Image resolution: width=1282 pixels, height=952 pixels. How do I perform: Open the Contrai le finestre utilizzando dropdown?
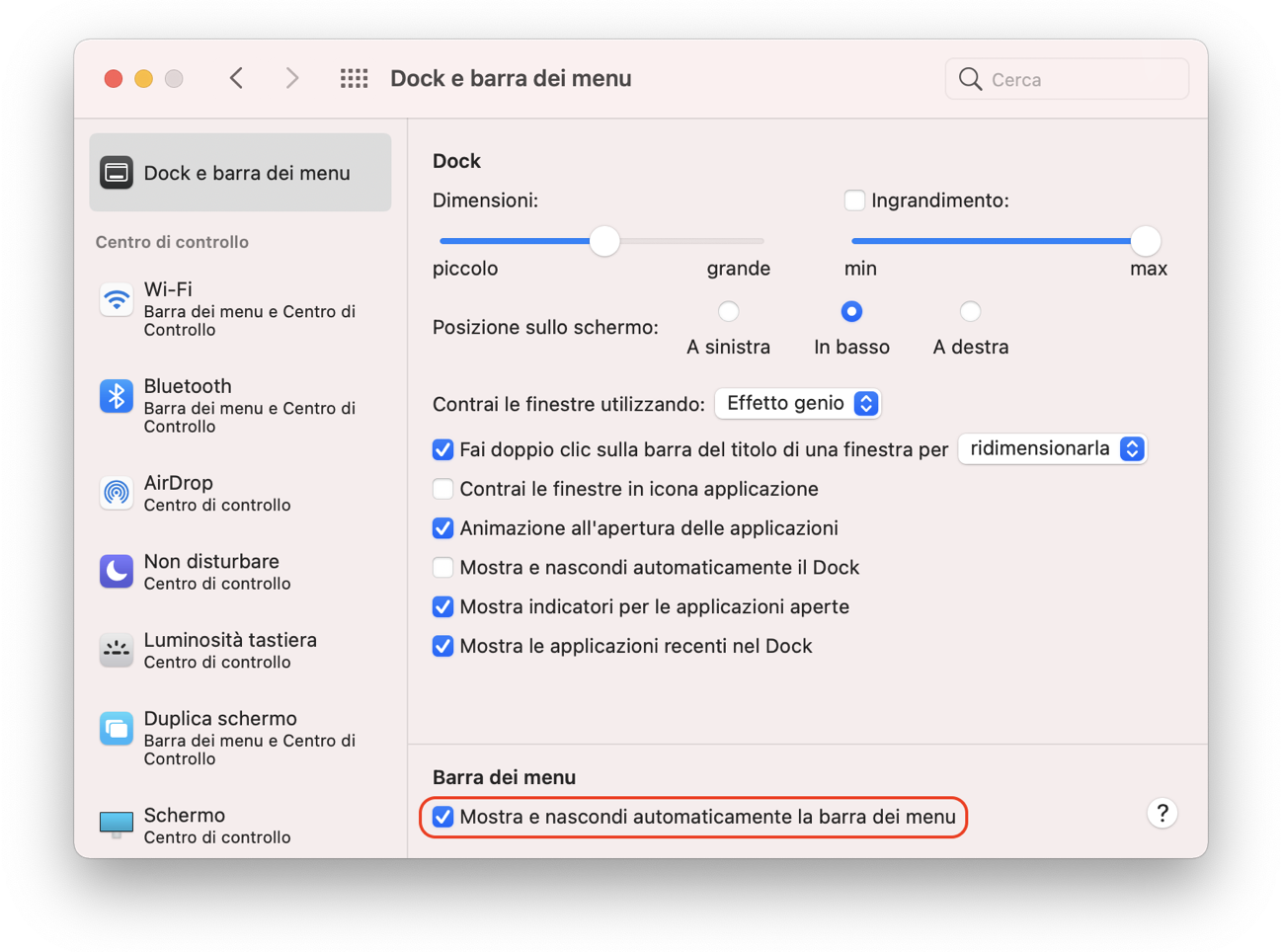[797, 403]
